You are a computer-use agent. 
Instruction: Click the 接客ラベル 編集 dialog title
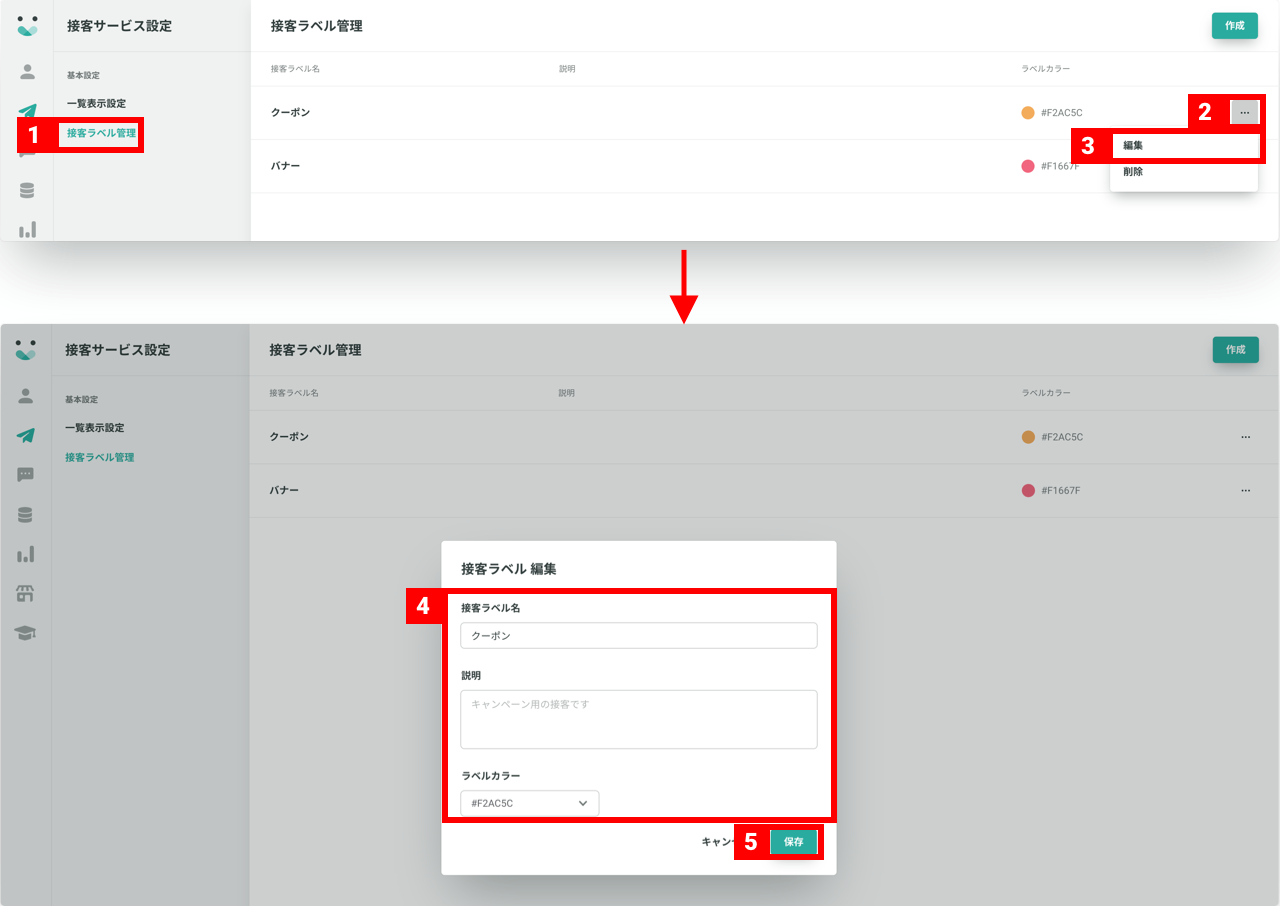click(509, 569)
